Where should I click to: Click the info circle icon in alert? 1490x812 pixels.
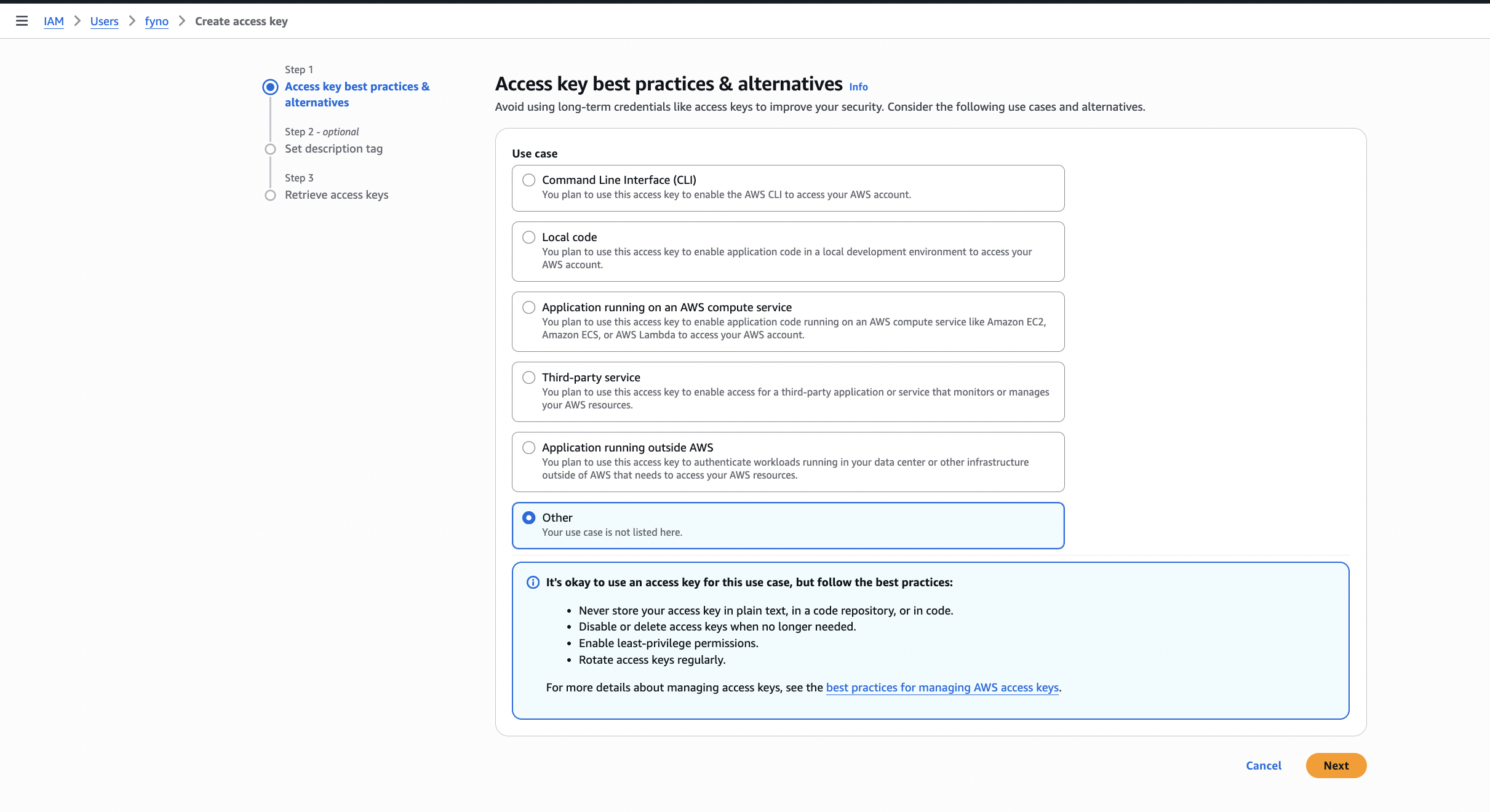coord(533,583)
